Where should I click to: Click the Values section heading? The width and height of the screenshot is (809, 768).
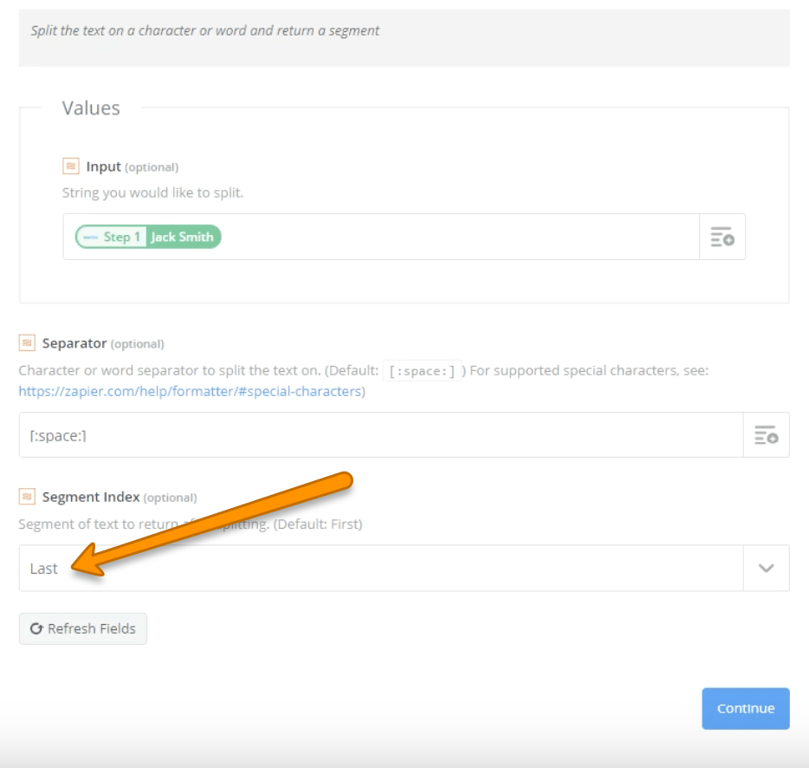91,108
